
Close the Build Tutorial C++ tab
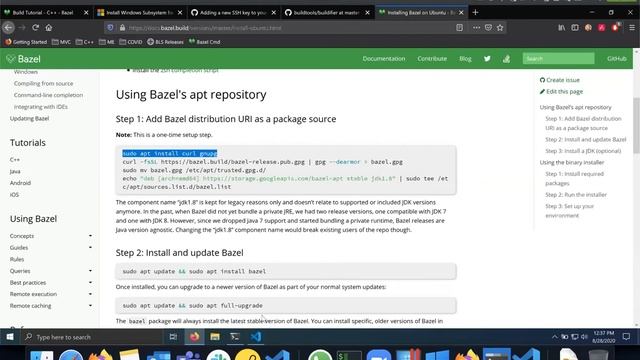click(x=86, y=13)
